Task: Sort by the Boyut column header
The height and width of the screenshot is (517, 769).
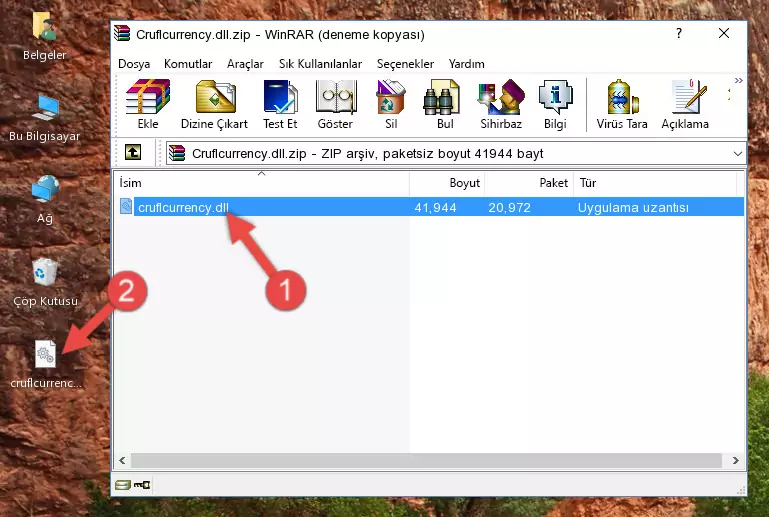Action: 447,183
